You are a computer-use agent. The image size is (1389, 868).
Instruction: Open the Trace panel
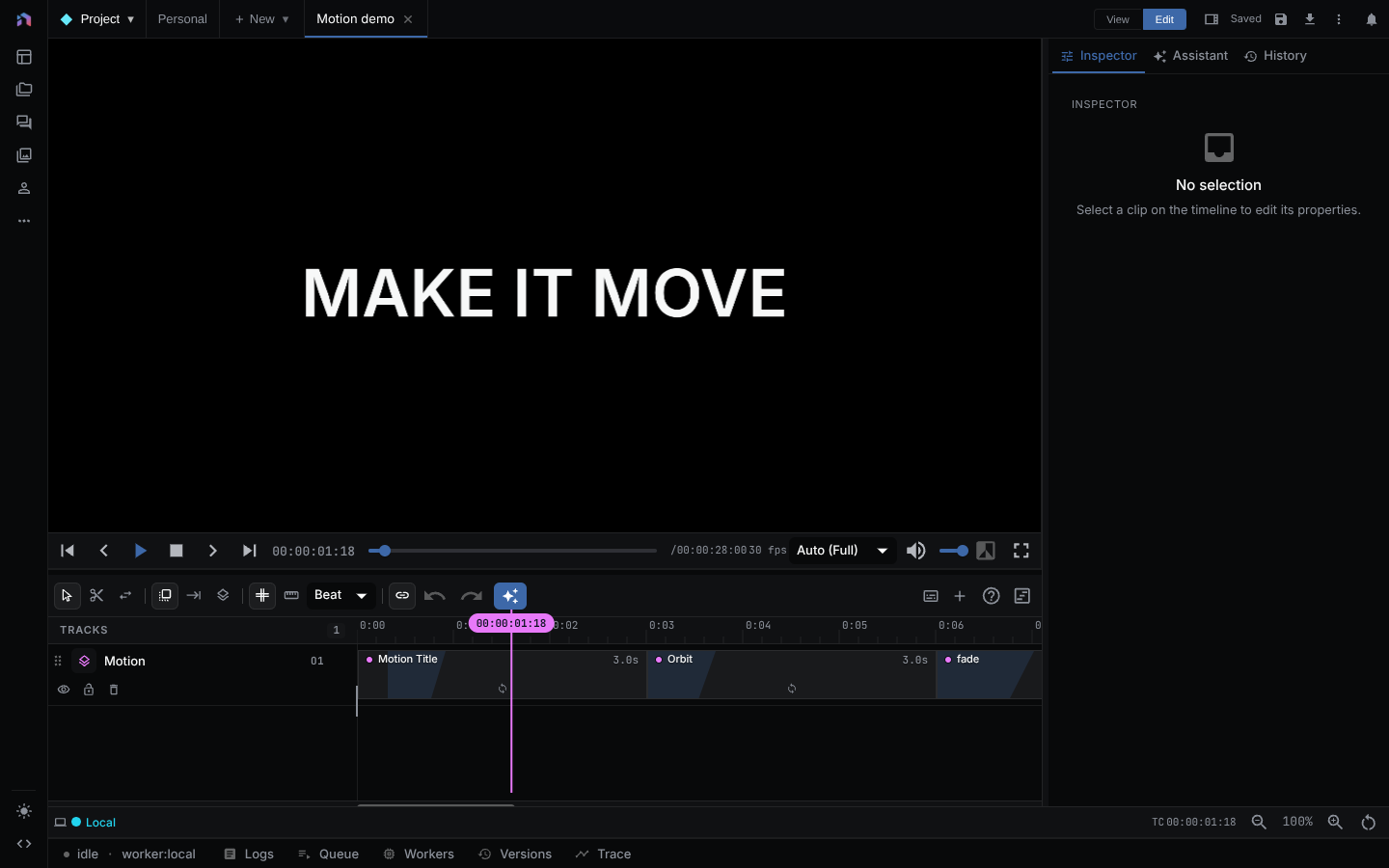pyautogui.click(x=603, y=854)
